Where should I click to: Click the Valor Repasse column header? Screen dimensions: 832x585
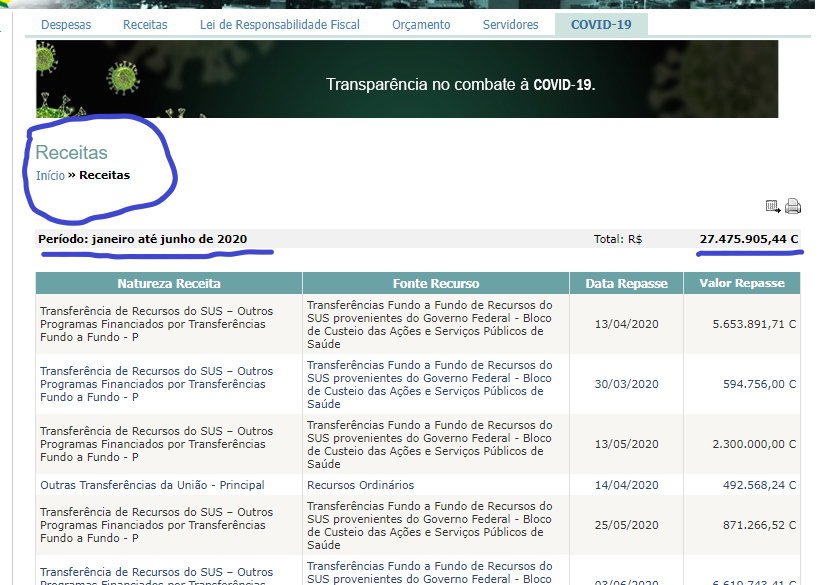coord(742,284)
